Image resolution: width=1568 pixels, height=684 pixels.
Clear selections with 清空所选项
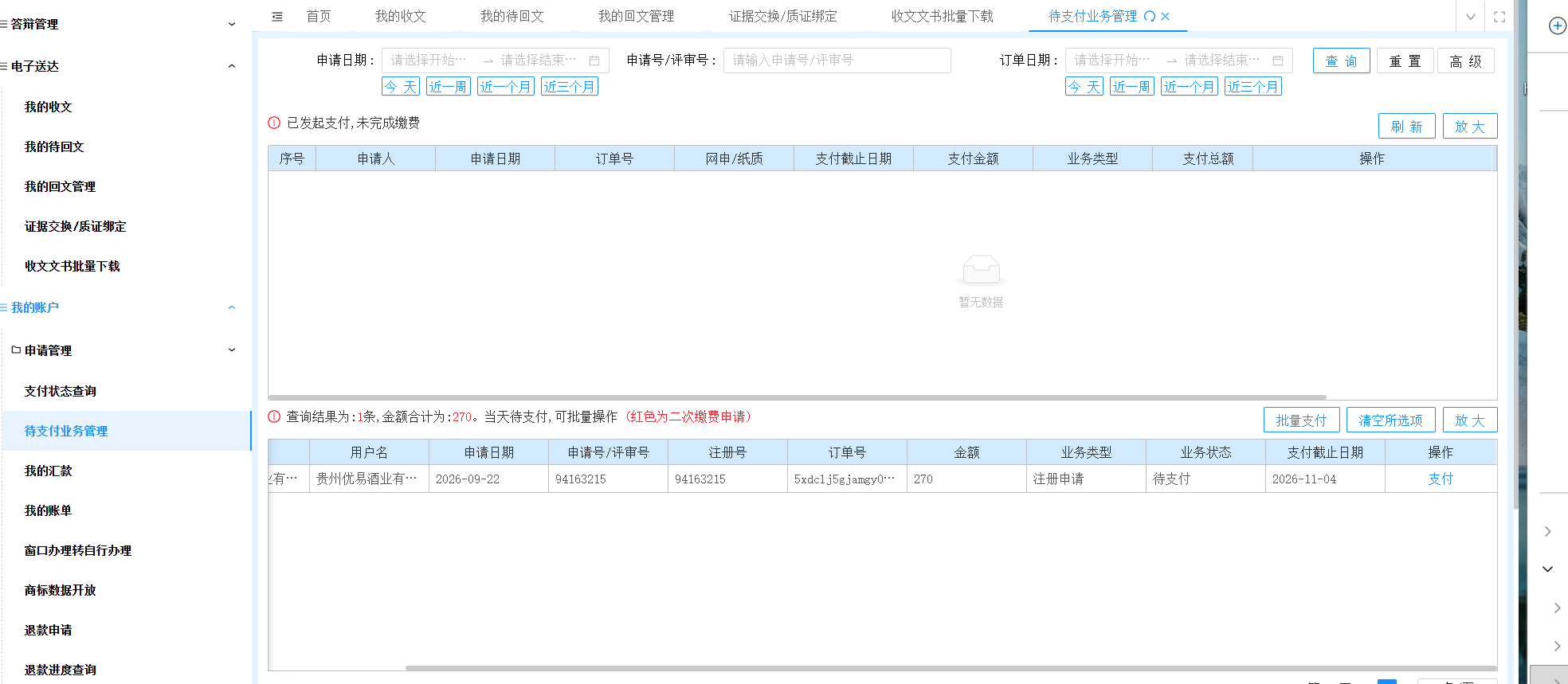[x=1391, y=420]
